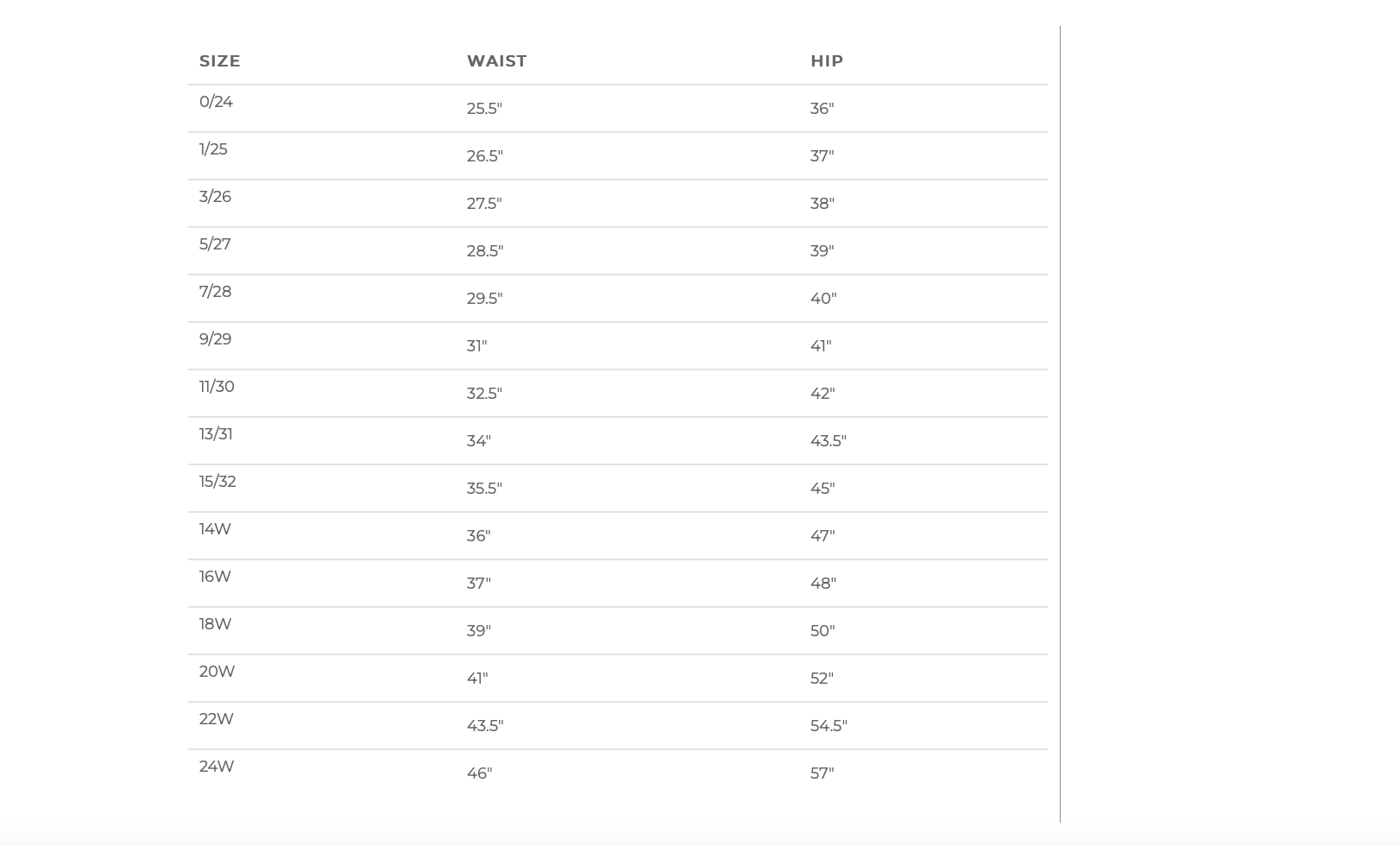The width and height of the screenshot is (1400, 846).
Task: Select the 46" waist value
Action: point(479,773)
